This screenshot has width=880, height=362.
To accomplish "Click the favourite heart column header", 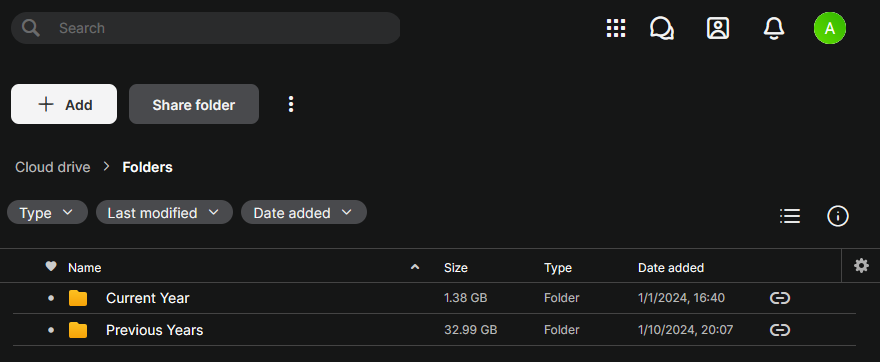I will 51,267.
